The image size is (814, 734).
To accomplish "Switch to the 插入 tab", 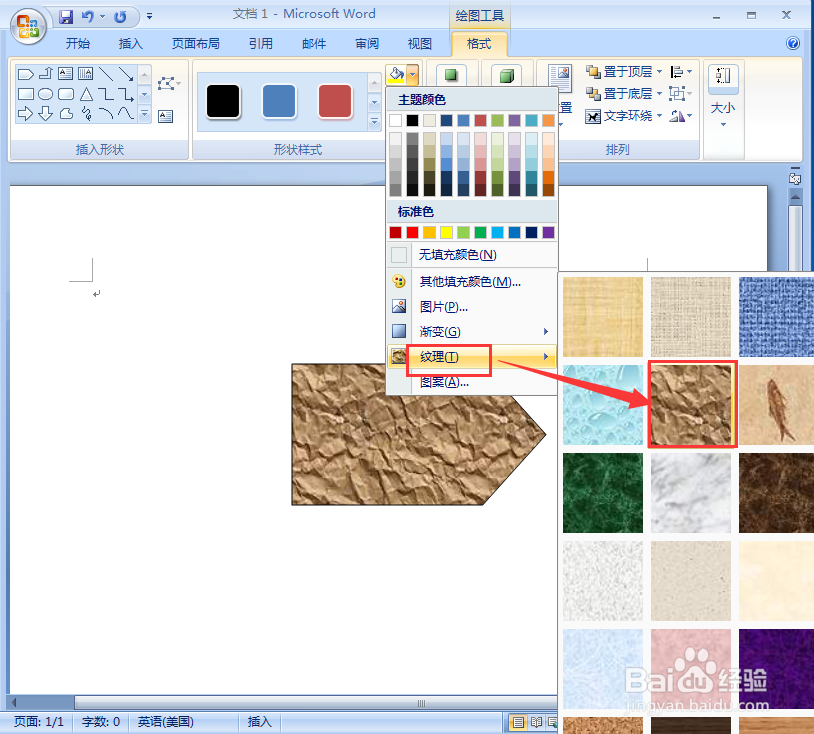I will 130,44.
